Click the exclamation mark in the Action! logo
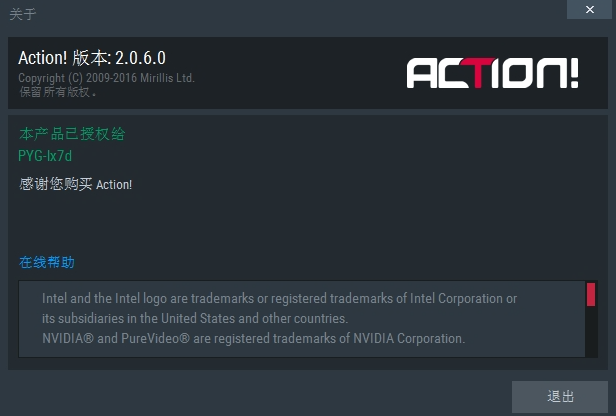Image resolution: width=616 pixels, height=416 pixels. [573, 73]
